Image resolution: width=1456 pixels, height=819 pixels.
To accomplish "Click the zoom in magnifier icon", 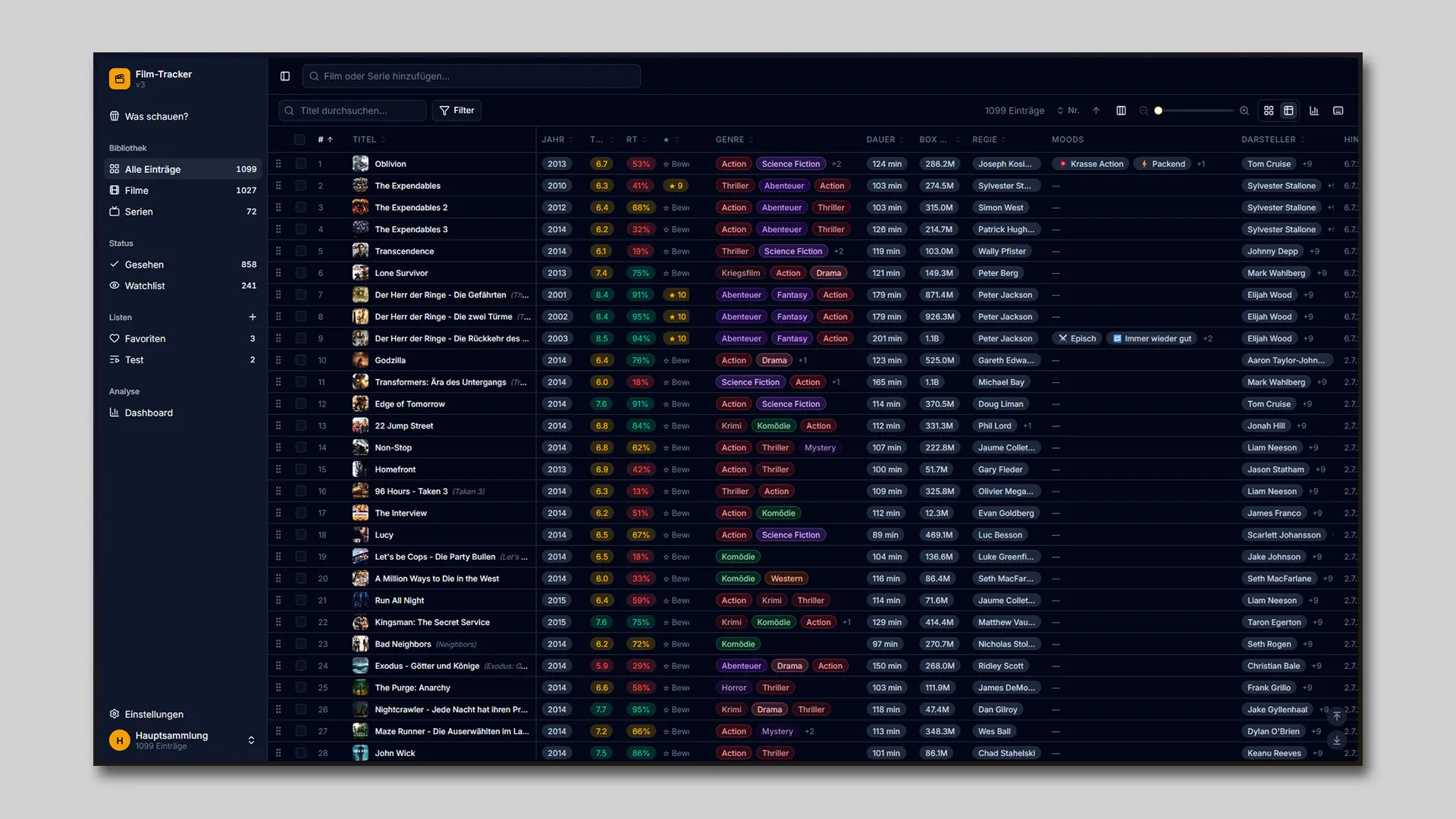I will (x=1244, y=111).
